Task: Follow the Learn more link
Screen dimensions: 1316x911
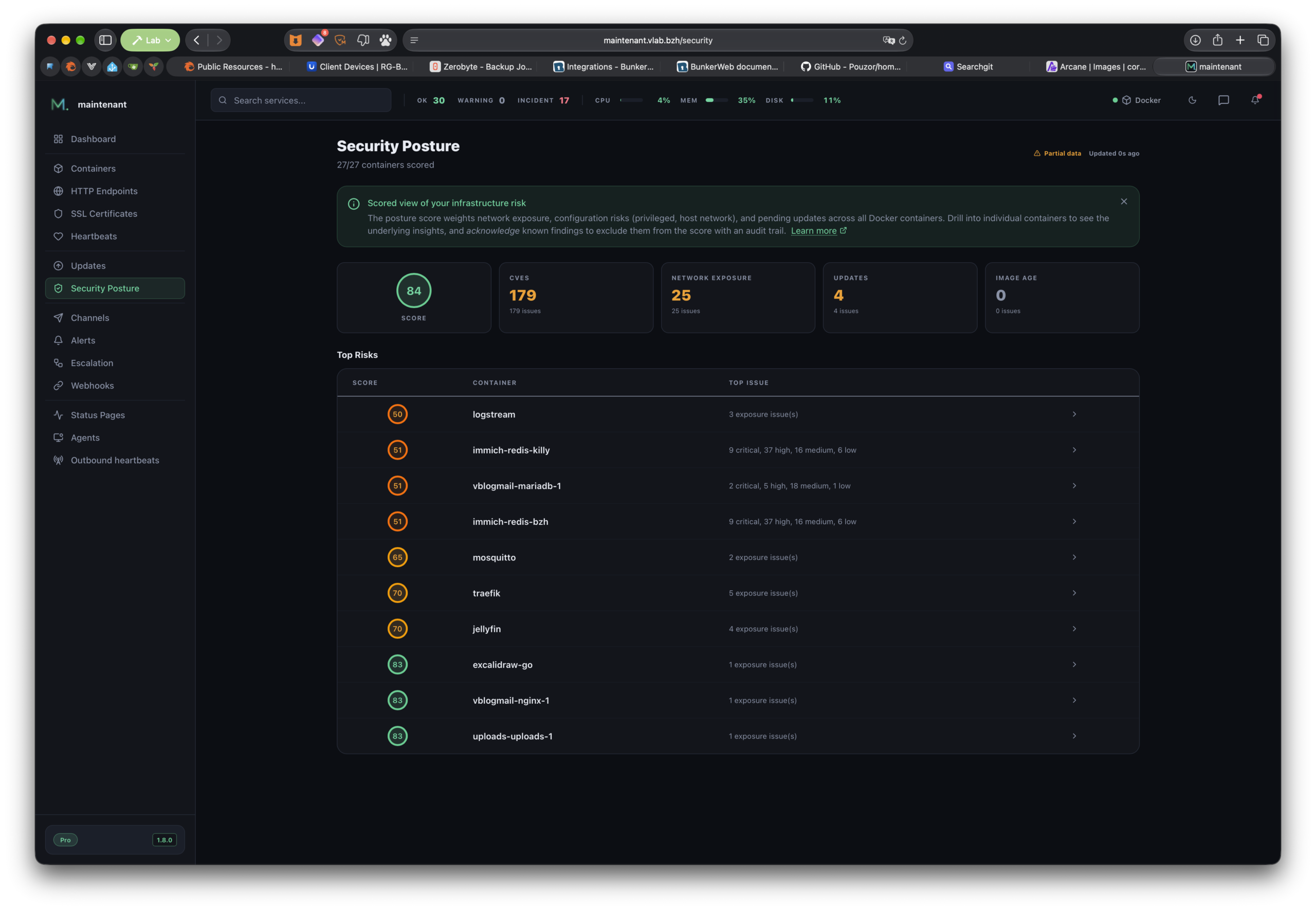Action: pos(818,231)
